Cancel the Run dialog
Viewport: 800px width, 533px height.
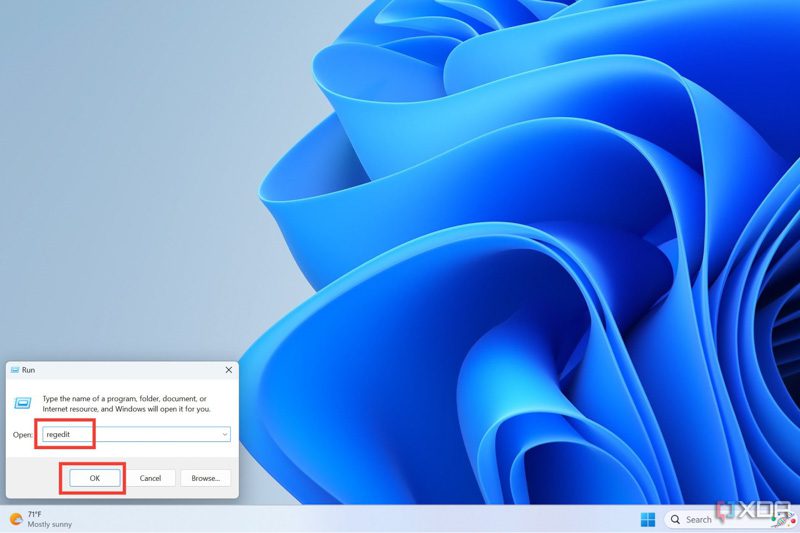coord(150,478)
